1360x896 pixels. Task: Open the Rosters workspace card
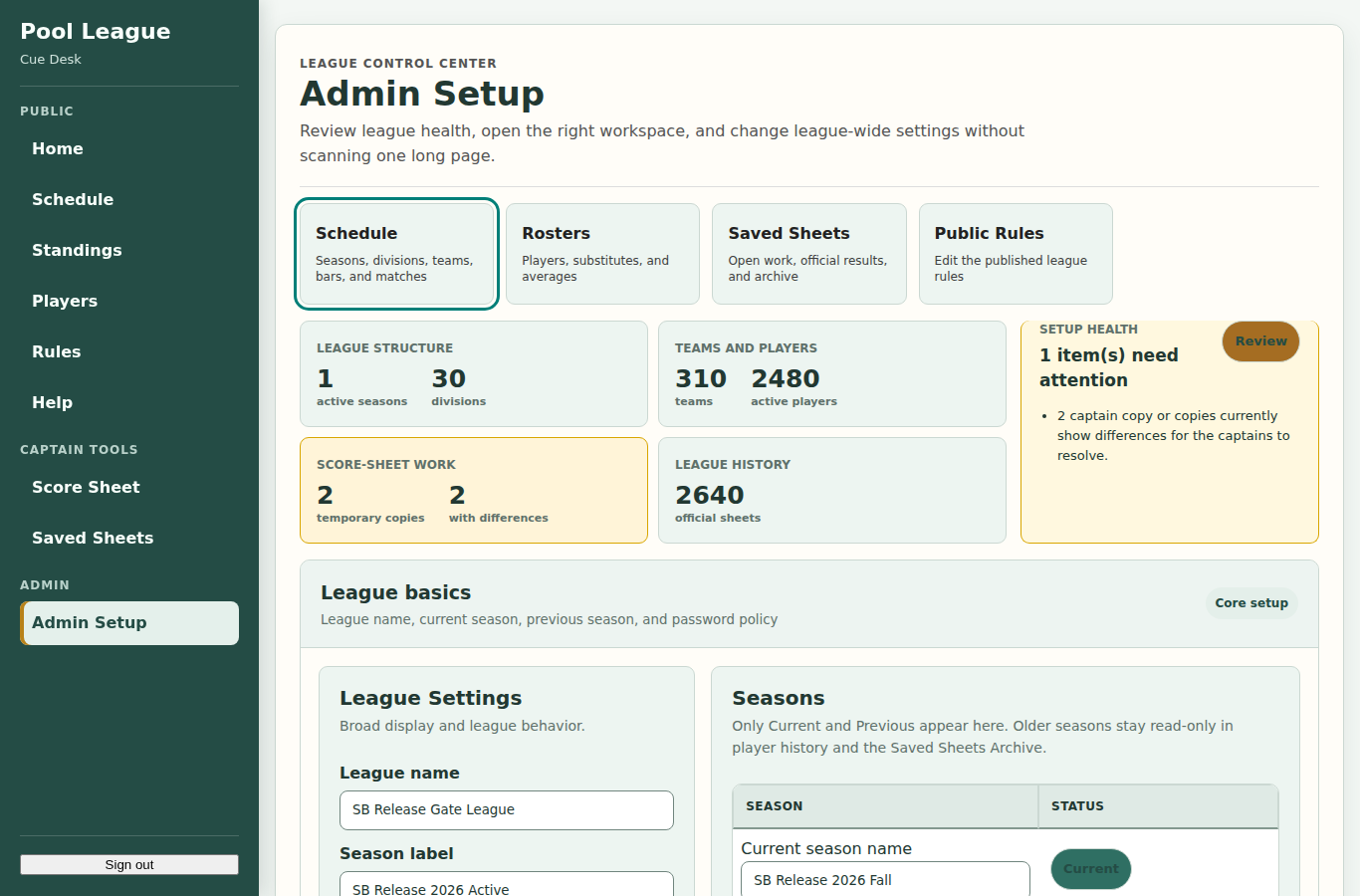click(x=602, y=254)
